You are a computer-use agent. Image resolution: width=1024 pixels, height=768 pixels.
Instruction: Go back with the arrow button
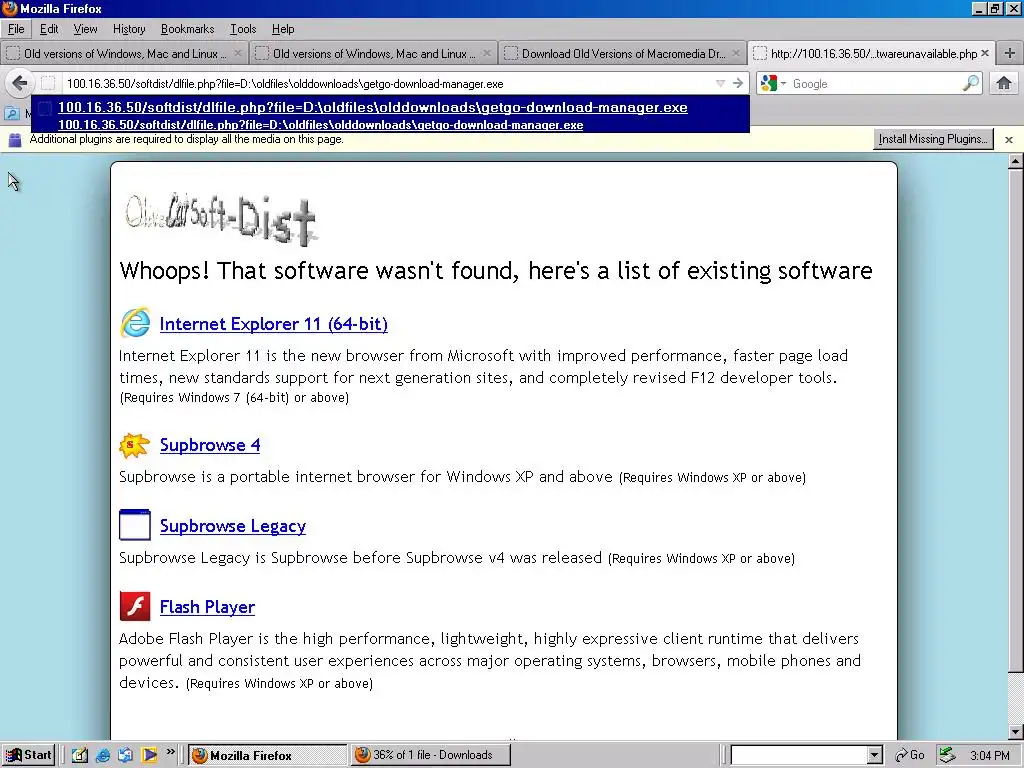click(x=20, y=84)
